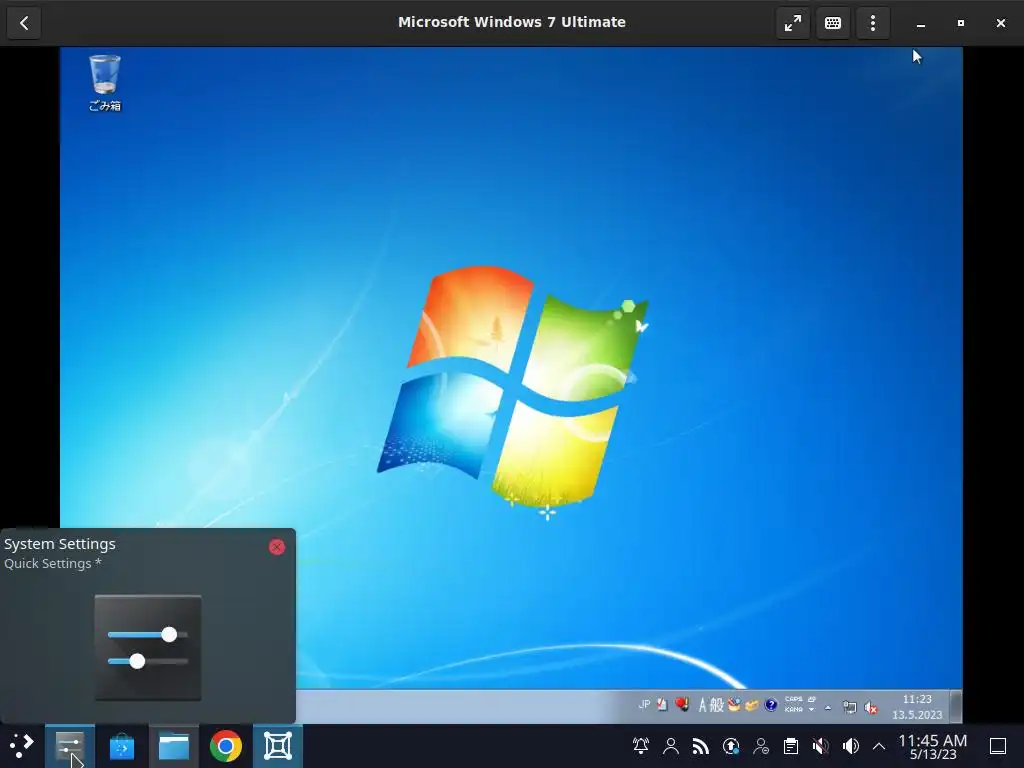The width and height of the screenshot is (1024, 768).
Task: Click the user account tray icon
Action: (x=671, y=746)
